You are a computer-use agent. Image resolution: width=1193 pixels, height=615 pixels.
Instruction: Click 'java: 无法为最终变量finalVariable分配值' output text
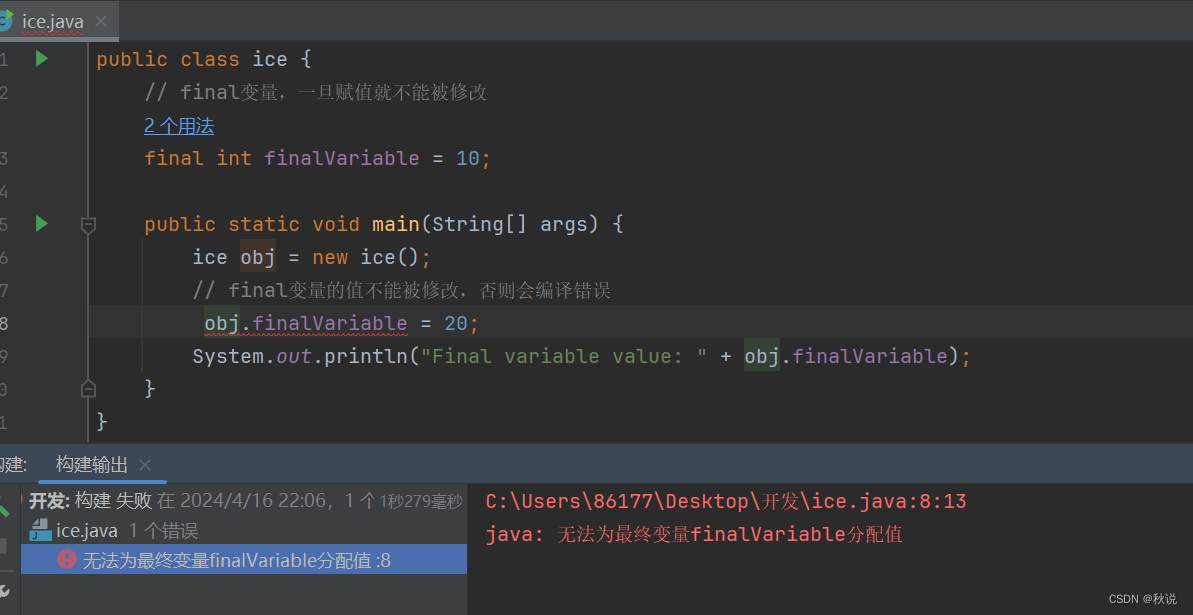click(x=694, y=534)
